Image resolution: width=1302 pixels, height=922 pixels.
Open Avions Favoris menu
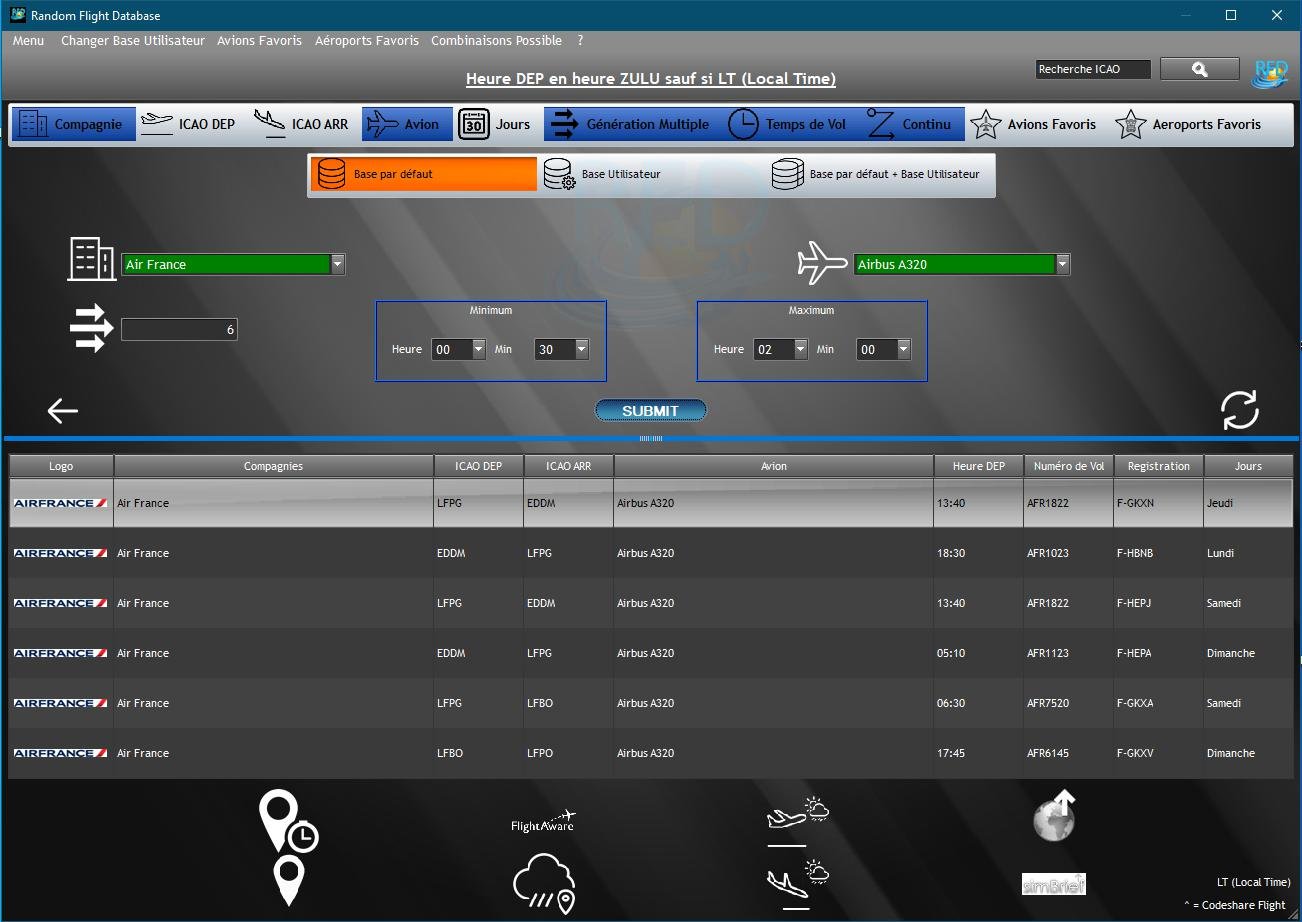259,41
